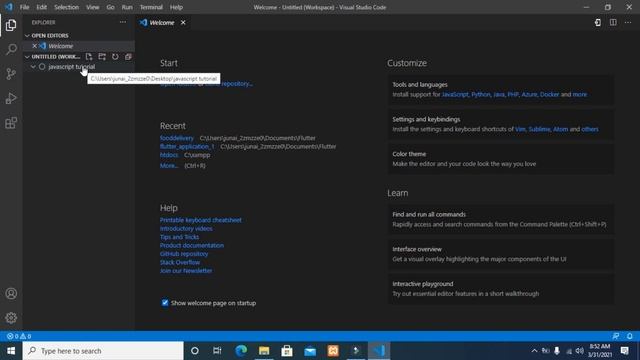Open the Accounts menu icon

coord(11,293)
